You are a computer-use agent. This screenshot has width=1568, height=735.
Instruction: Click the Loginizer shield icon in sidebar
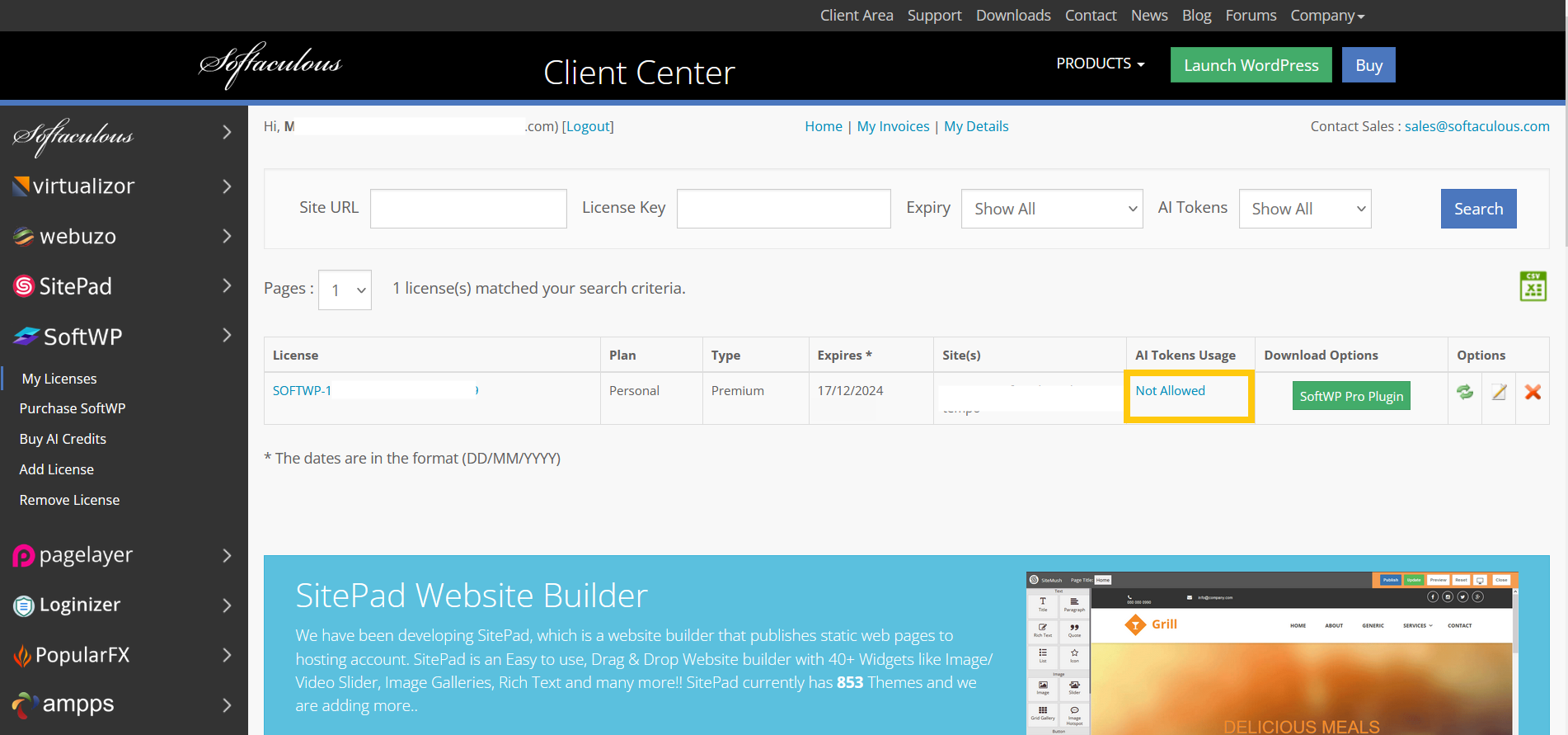tap(24, 605)
